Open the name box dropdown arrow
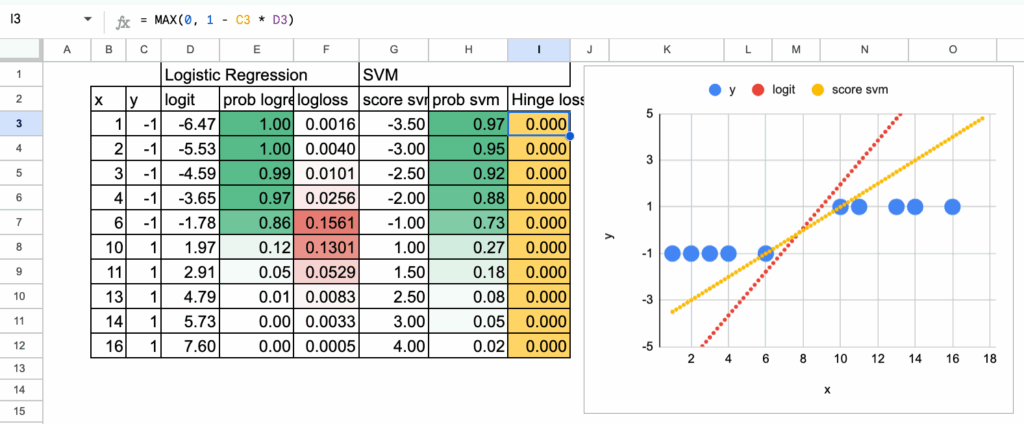The height and width of the screenshot is (424, 1024). point(88,20)
